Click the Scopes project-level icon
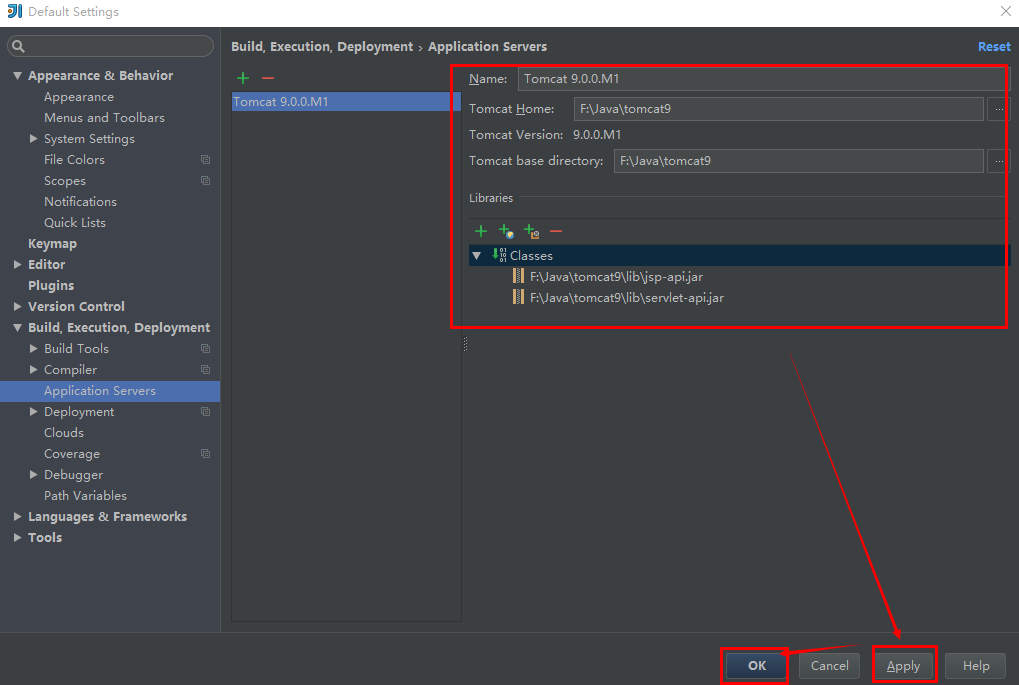The image size is (1019, 685). coord(205,181)
